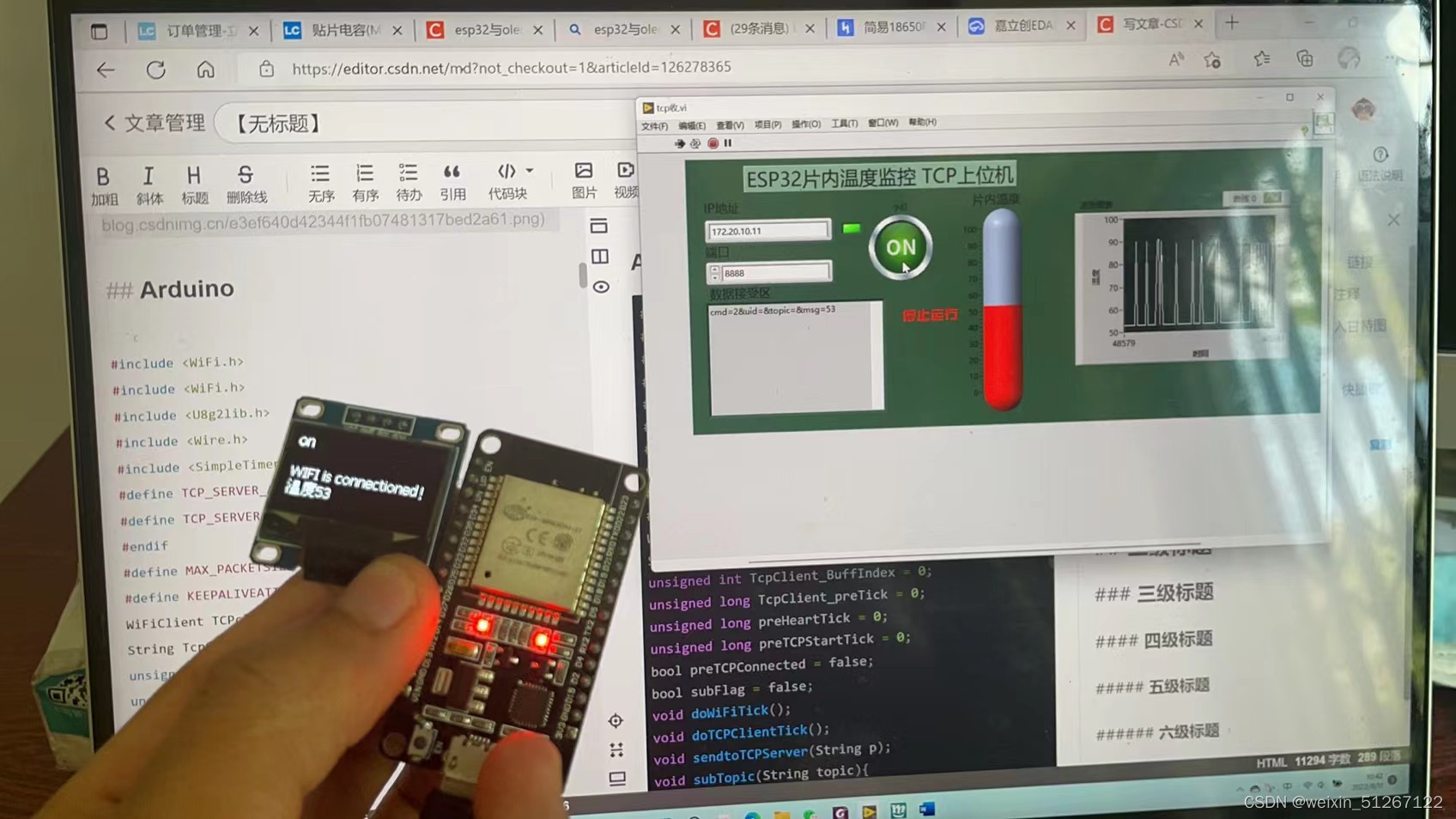The width and height of the screenshot is (1456, 819).
Task: Click the Pause icon in tcp收.vi toolbar
Action: coord(727,143)
